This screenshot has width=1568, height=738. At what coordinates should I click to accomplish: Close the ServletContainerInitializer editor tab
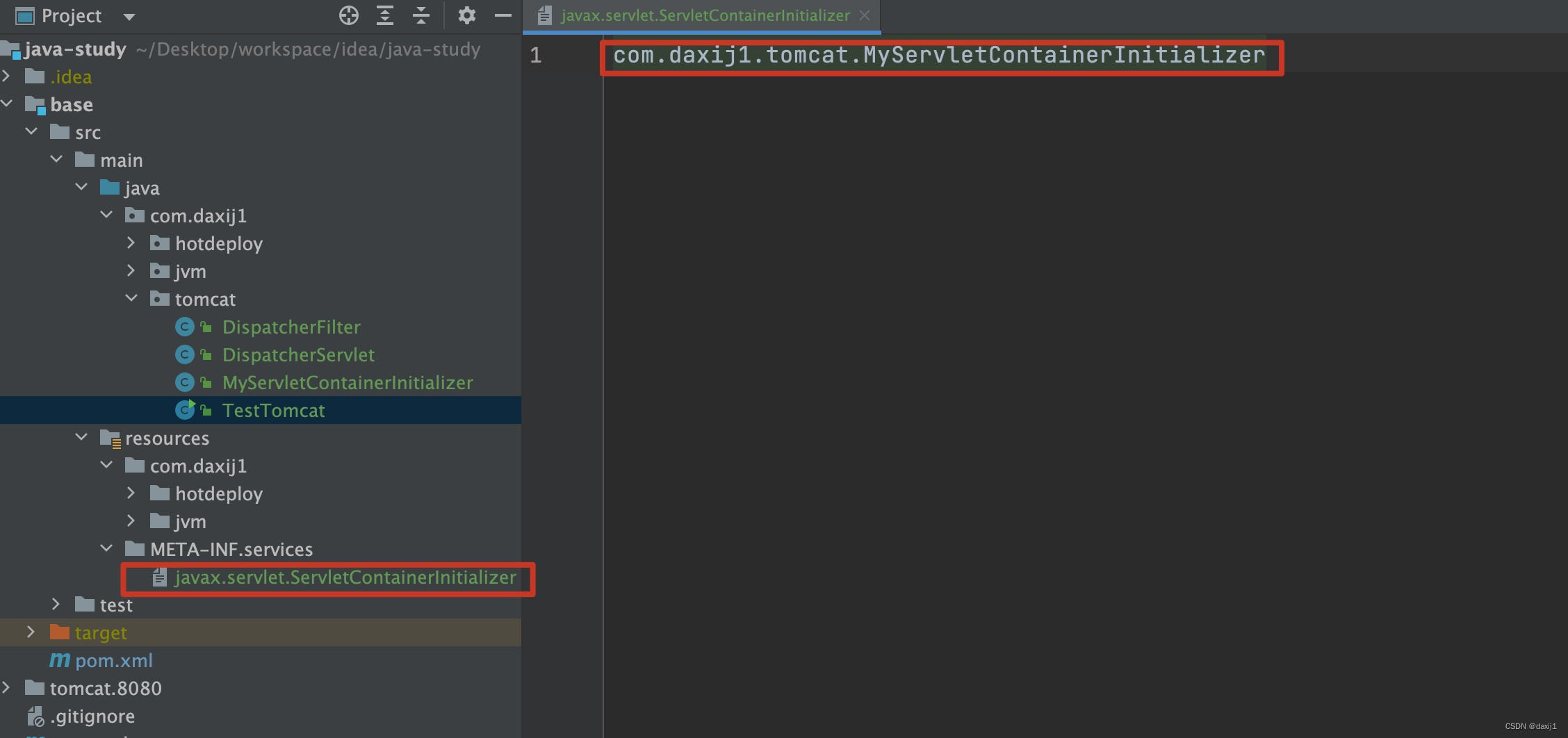tap(865, 15)
